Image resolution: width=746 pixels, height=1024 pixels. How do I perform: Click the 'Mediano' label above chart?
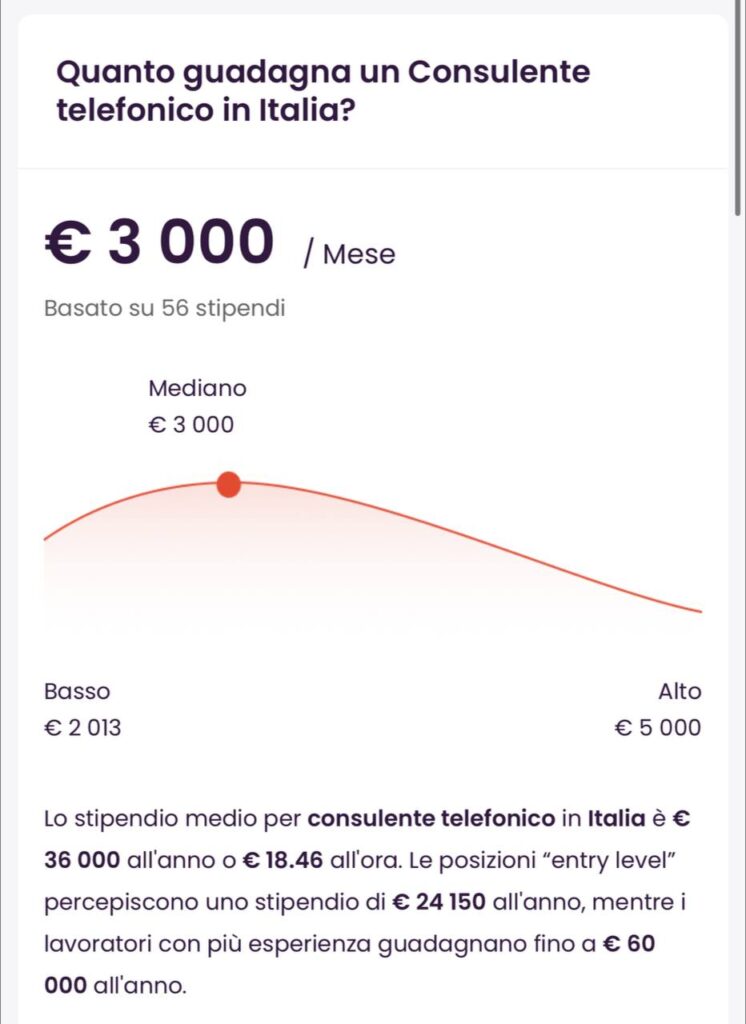click(197, 388)
